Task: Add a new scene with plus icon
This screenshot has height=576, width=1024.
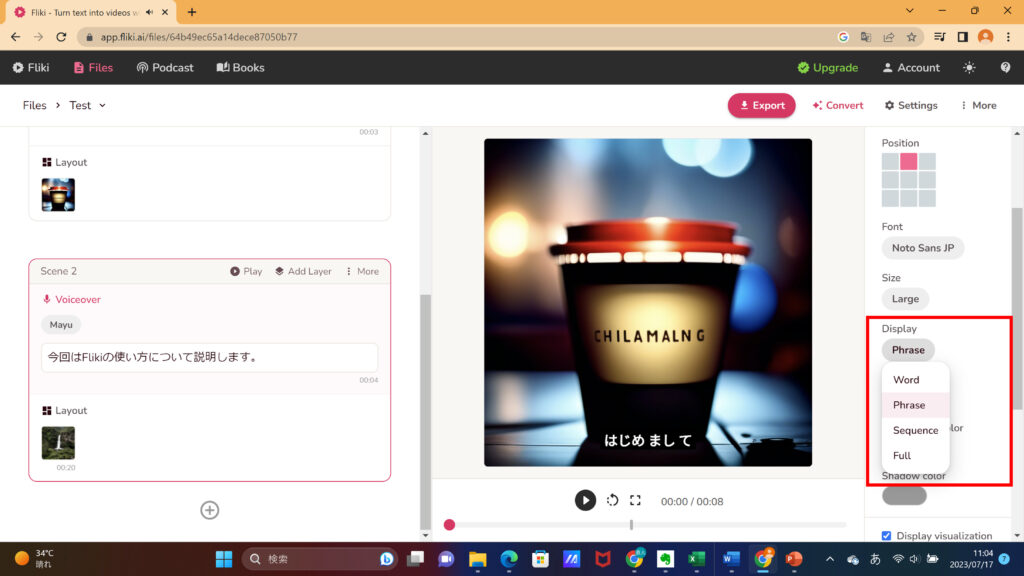Action: click(210, 510)
